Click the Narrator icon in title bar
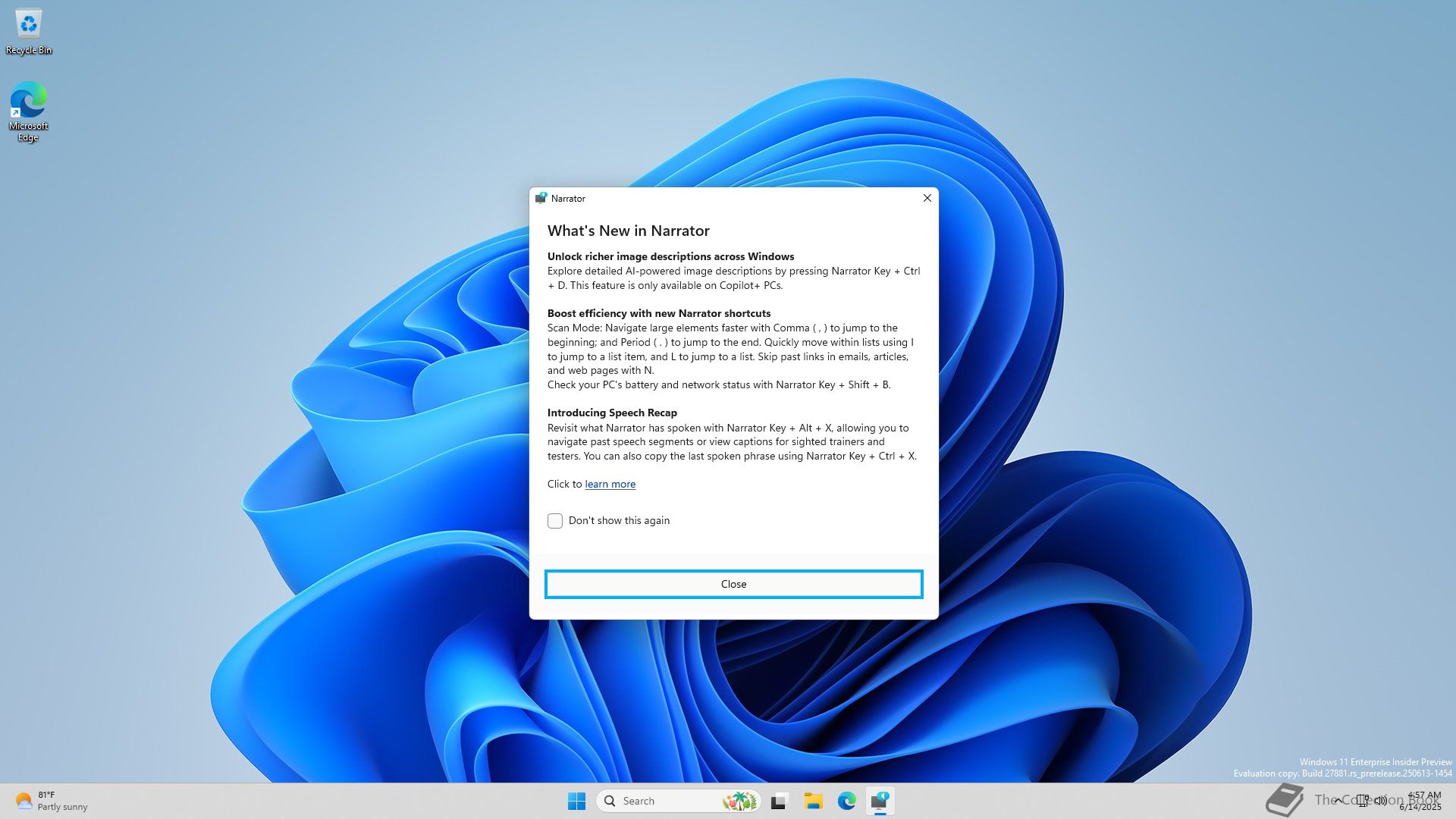 pyautogui.click(x=541, y=198)
